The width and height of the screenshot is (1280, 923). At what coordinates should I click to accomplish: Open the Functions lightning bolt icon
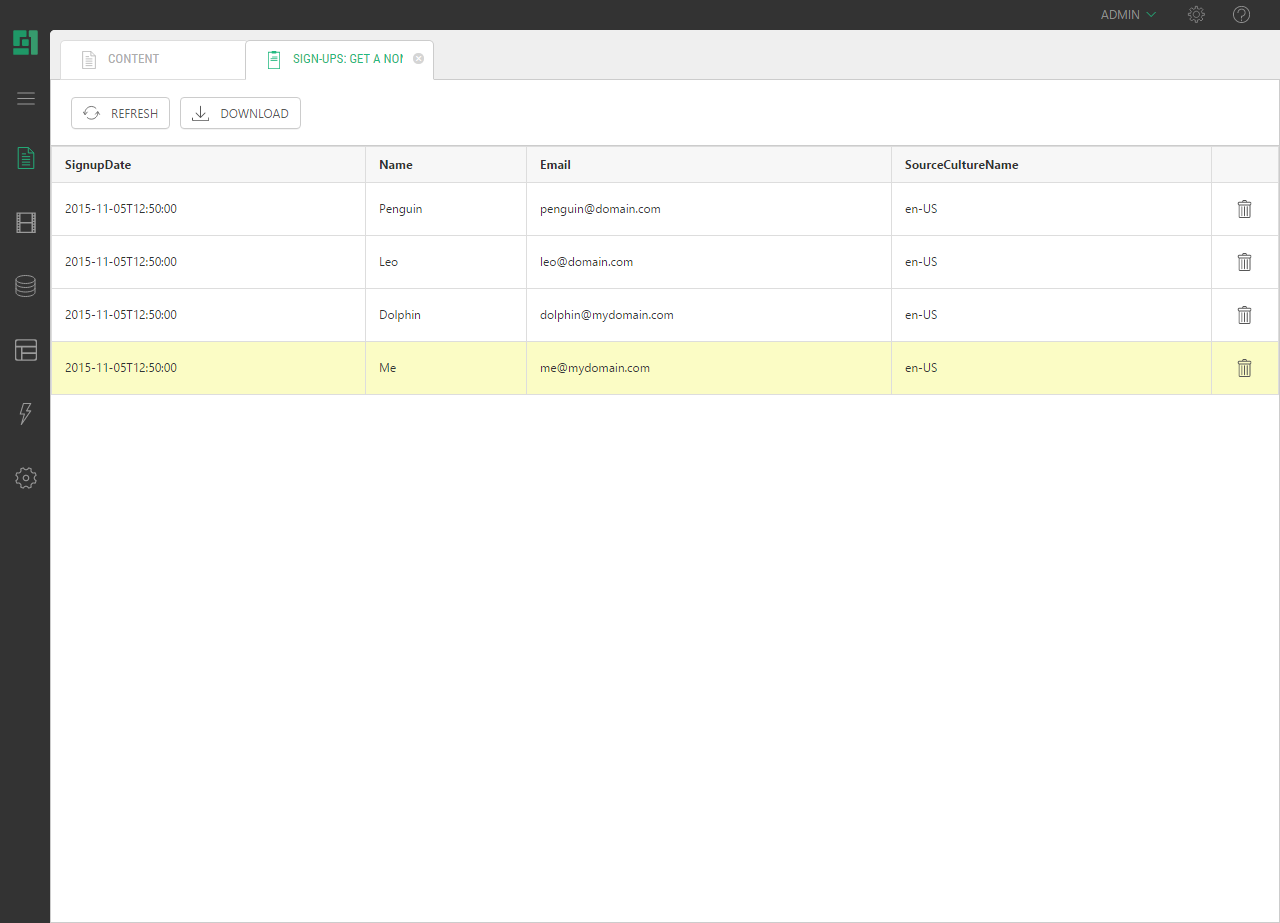(x=26, y=414)
